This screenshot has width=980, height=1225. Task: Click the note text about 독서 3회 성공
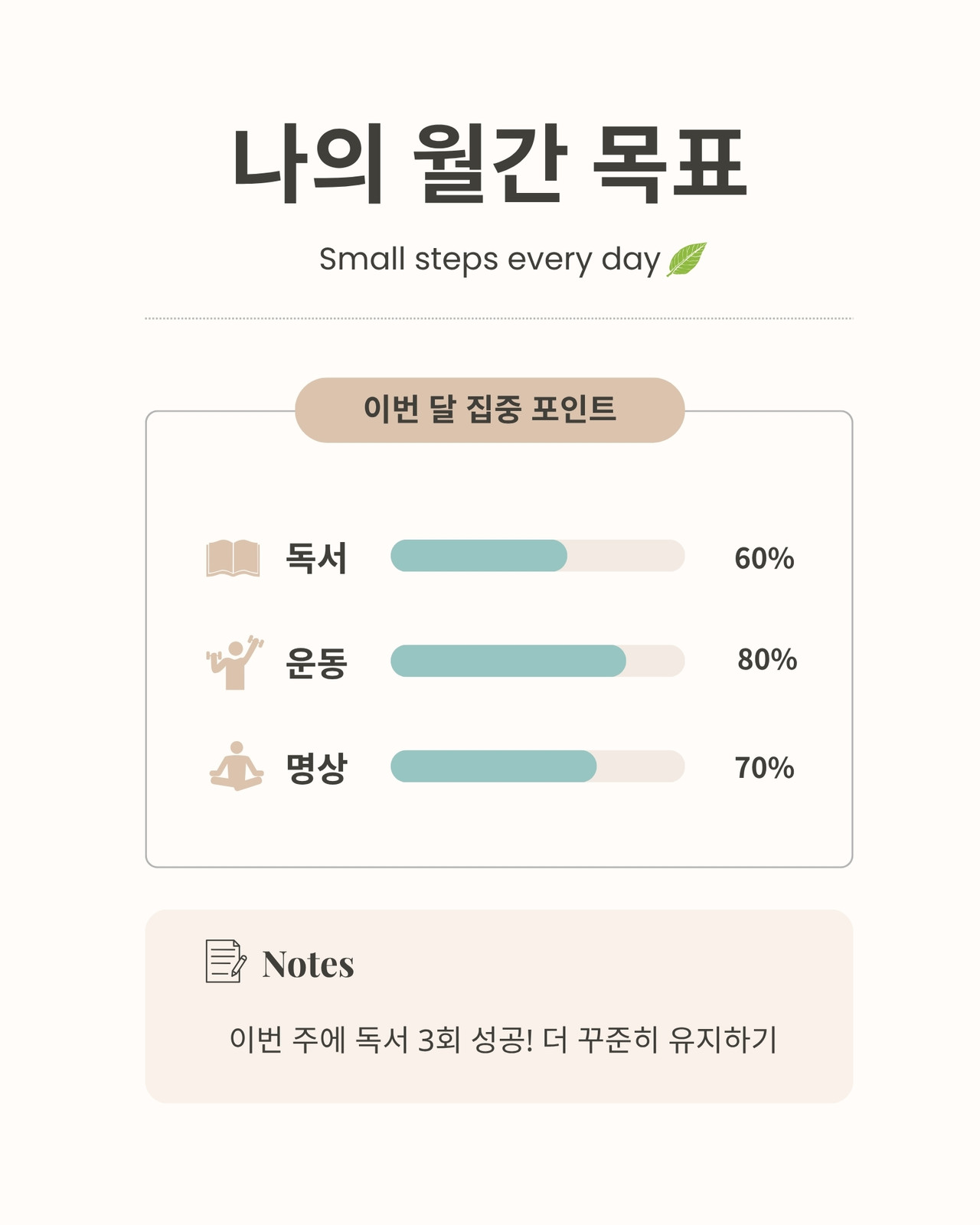[x=503, y=1040]
